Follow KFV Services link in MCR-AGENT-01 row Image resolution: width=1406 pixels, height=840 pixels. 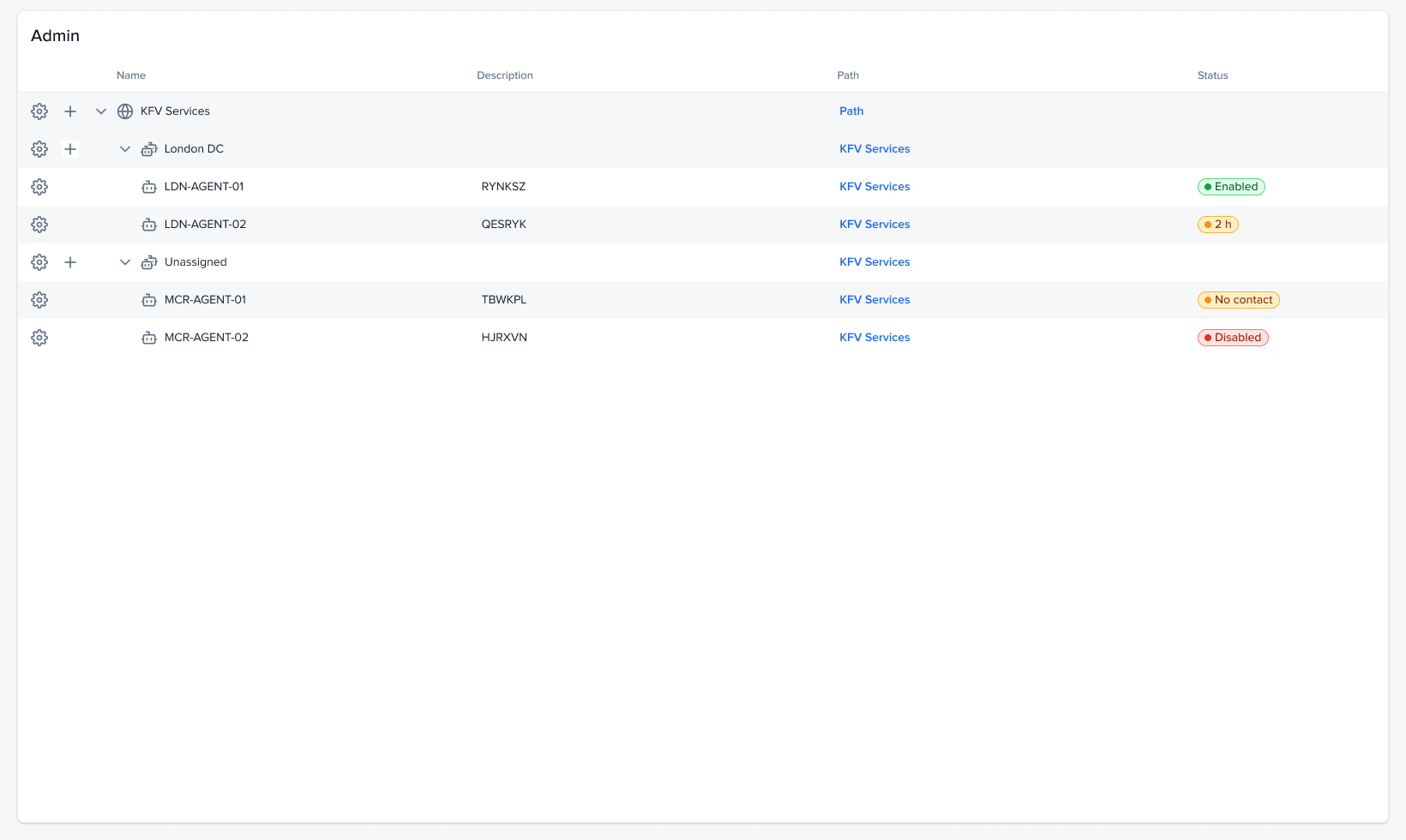[x=874, y=300]
